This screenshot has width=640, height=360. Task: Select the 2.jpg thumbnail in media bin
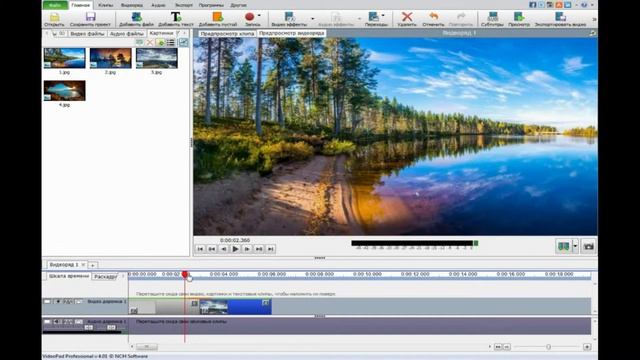111,58
